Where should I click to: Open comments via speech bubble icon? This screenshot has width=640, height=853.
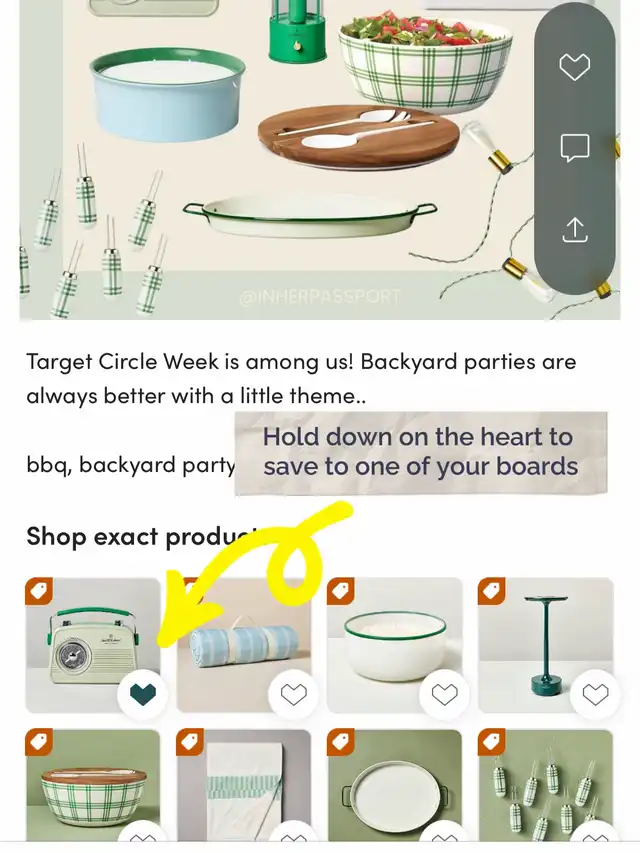(575, 147)
